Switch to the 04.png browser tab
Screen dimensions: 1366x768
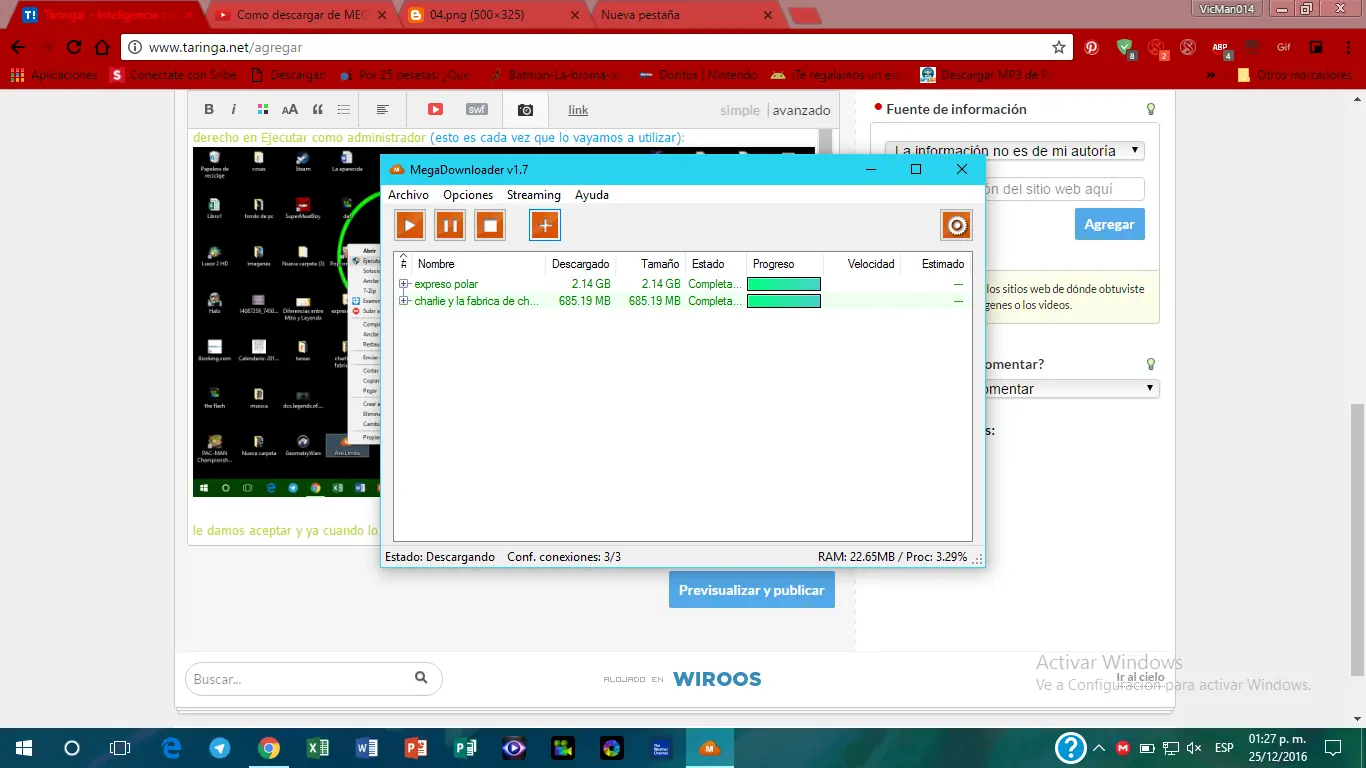490,15
